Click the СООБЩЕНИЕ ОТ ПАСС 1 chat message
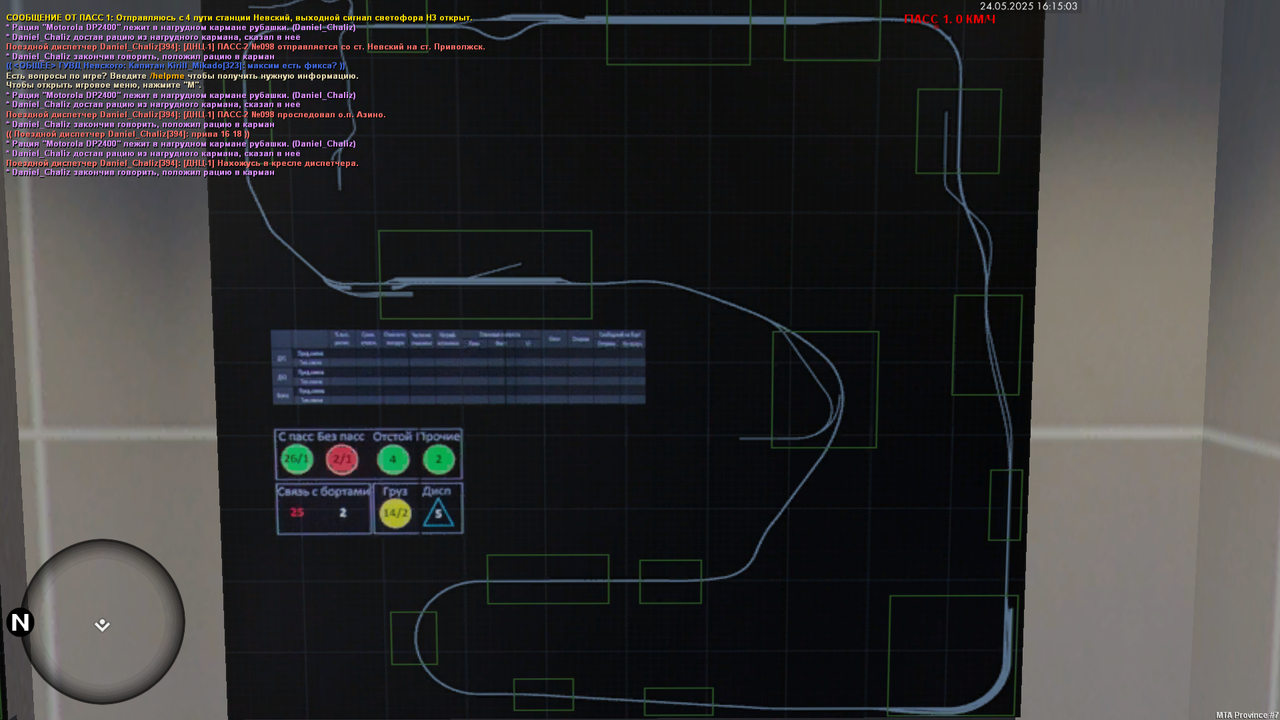 click(x=239, y=18)
